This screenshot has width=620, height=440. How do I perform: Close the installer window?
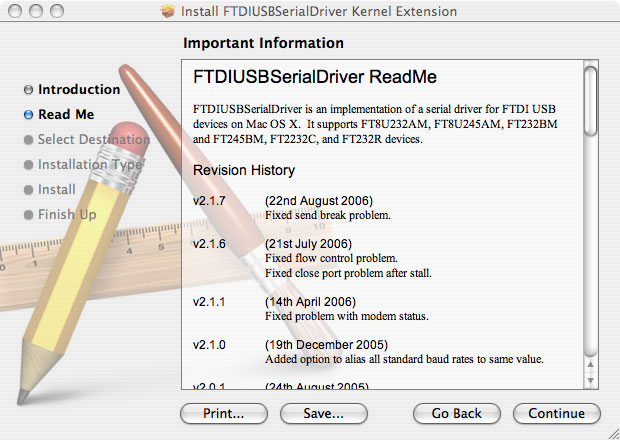(15, 11)
